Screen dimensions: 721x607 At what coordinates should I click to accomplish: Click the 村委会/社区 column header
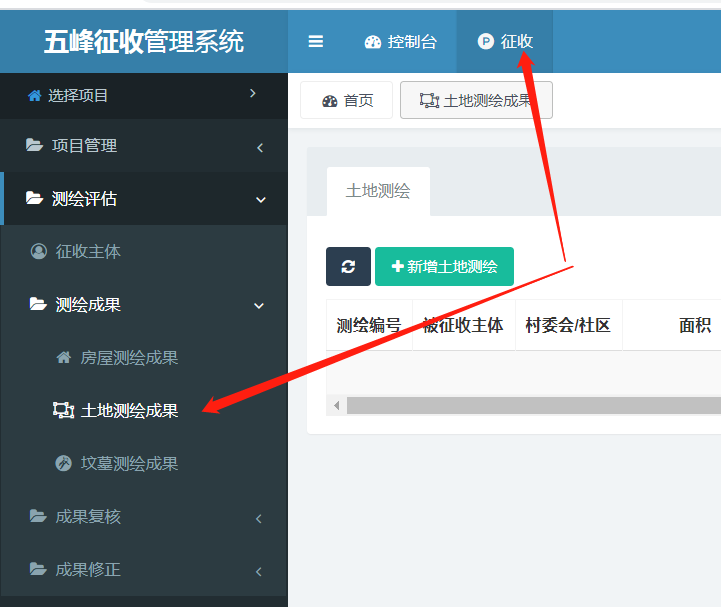[568, 325]
